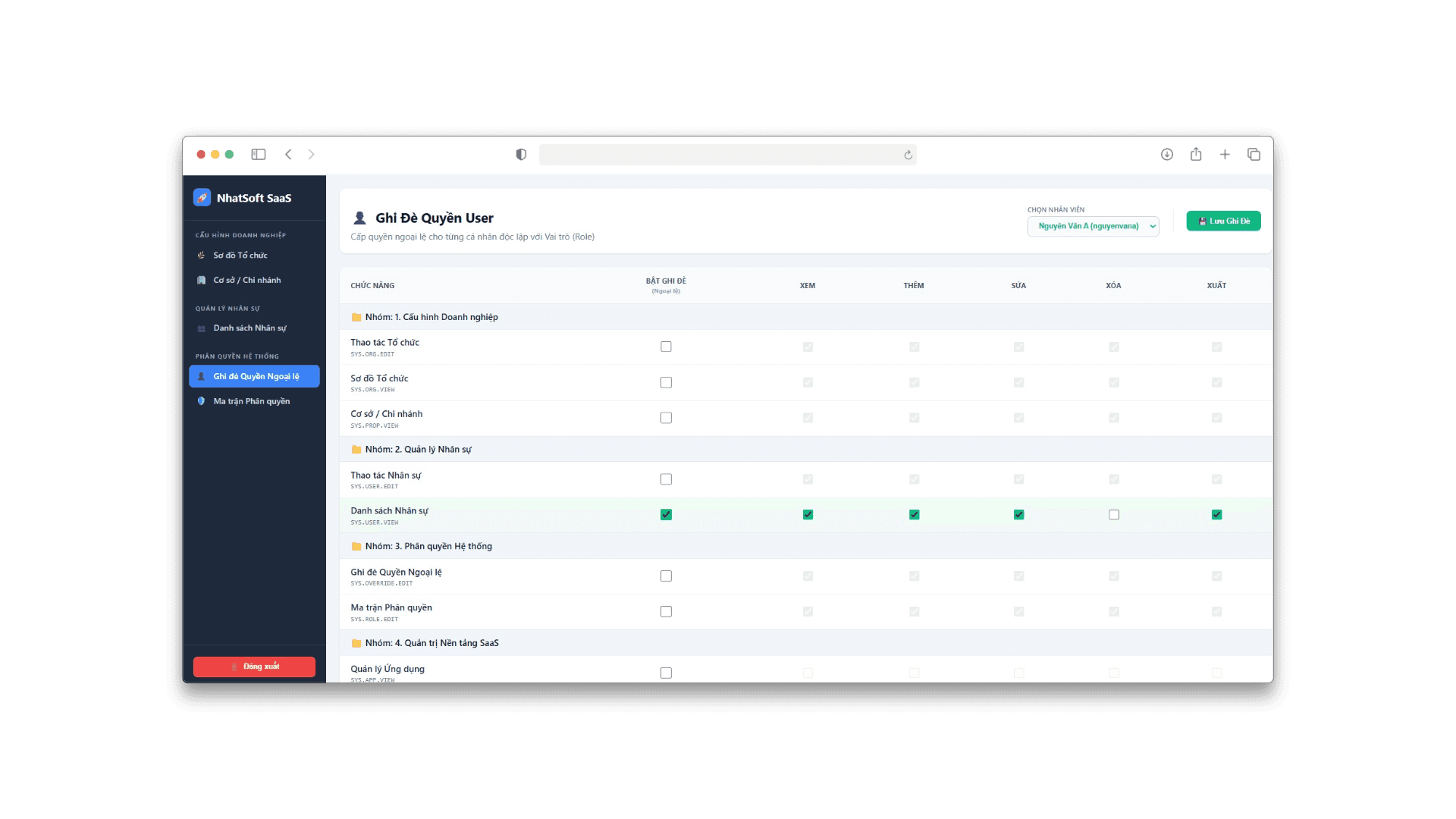Show the tab overview icon
This screenshot has height=819, width=1456.
(x=1254, y=155)
